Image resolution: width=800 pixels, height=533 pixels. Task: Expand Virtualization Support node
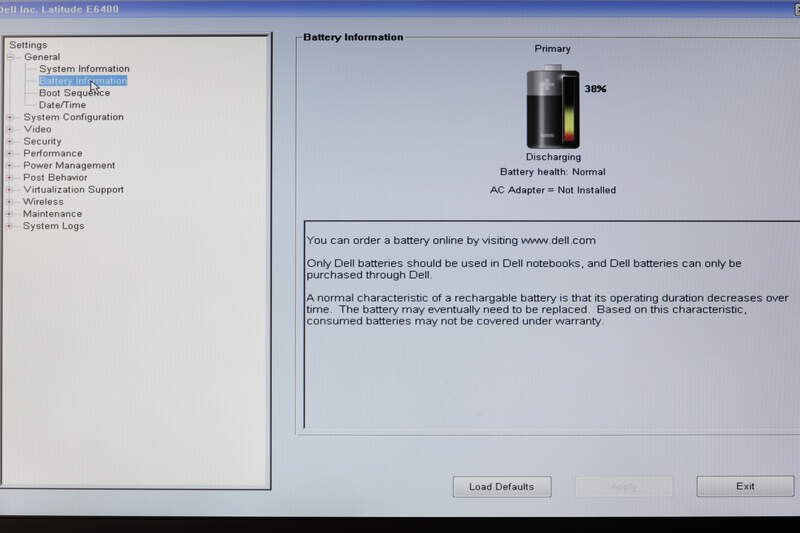coord(10,190)
